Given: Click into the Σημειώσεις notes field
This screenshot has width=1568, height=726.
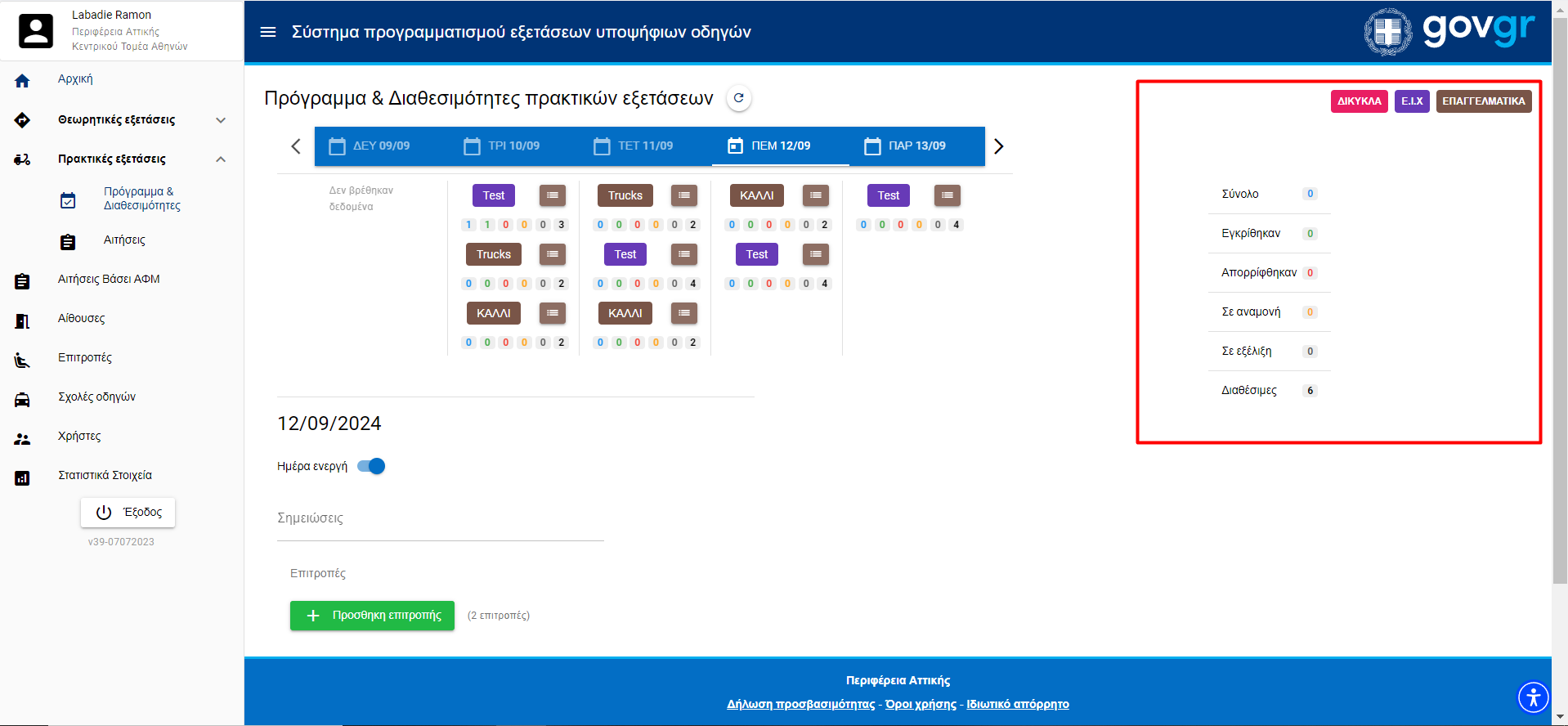Looking at the screenshot, I should (x=440, y=519).
